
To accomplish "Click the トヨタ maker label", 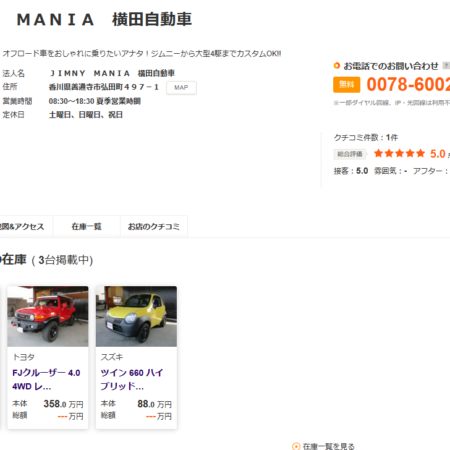I will click(24, 357).
